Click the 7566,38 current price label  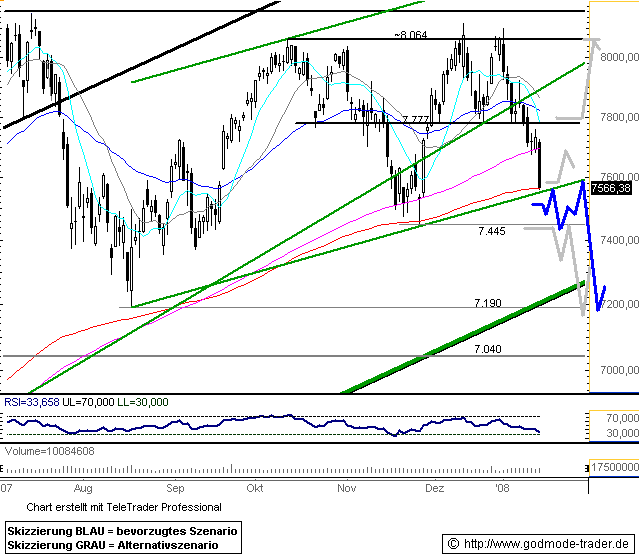(611, 188)
